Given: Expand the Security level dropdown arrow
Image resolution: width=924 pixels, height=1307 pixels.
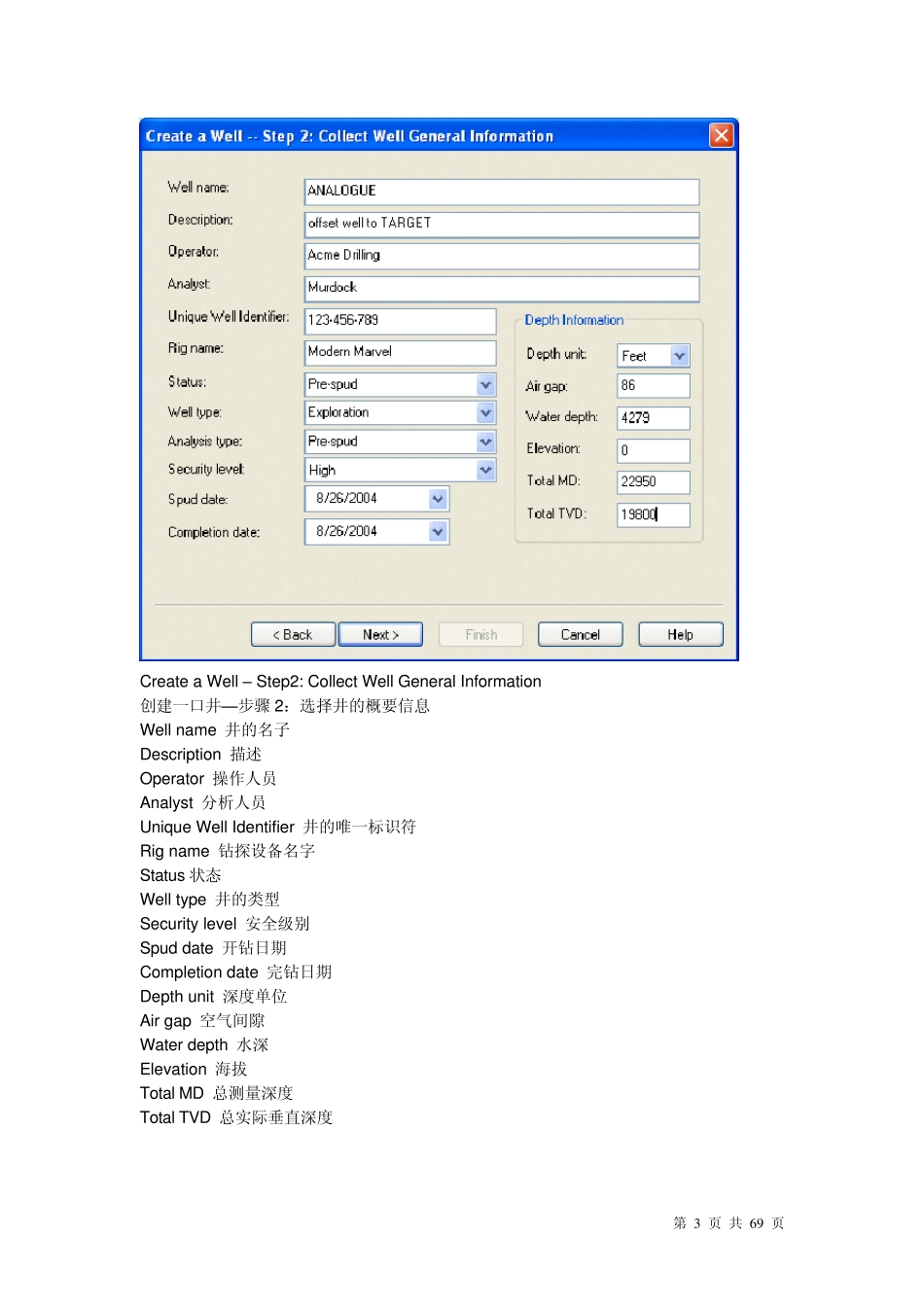Looking at the screenshot, I should 485,470.
